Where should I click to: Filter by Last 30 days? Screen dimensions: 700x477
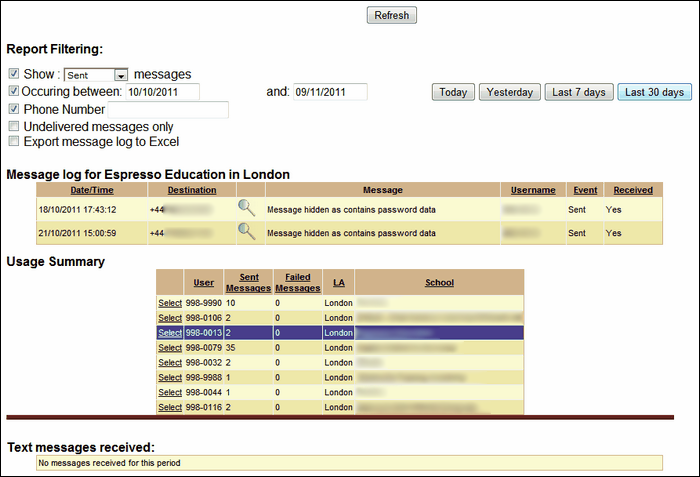click(x=654, y=92)
